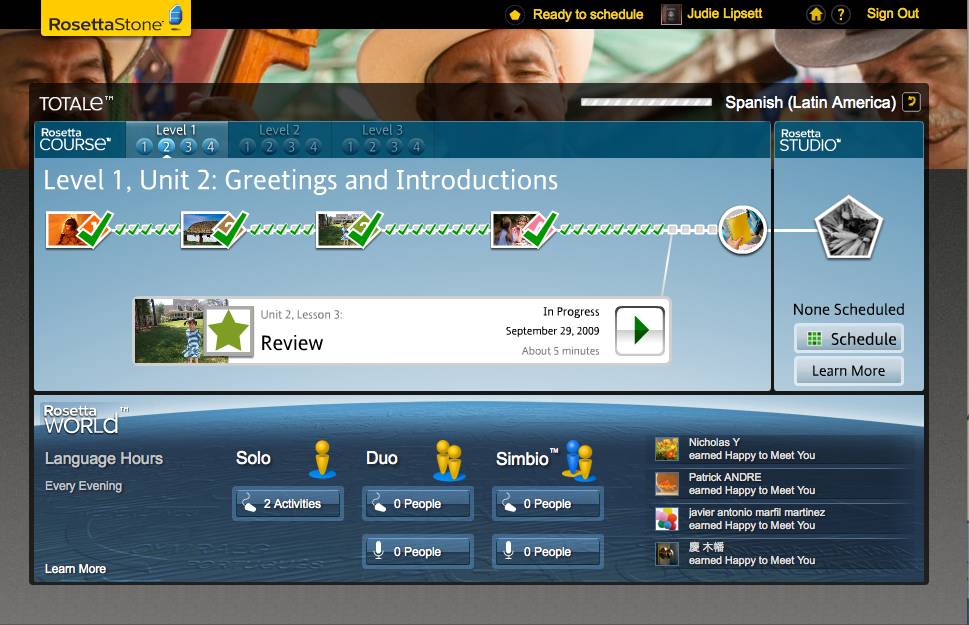
Task: Click Nicholas Y feed entry text
Action: pyautogui.click(x=751, y=449)
